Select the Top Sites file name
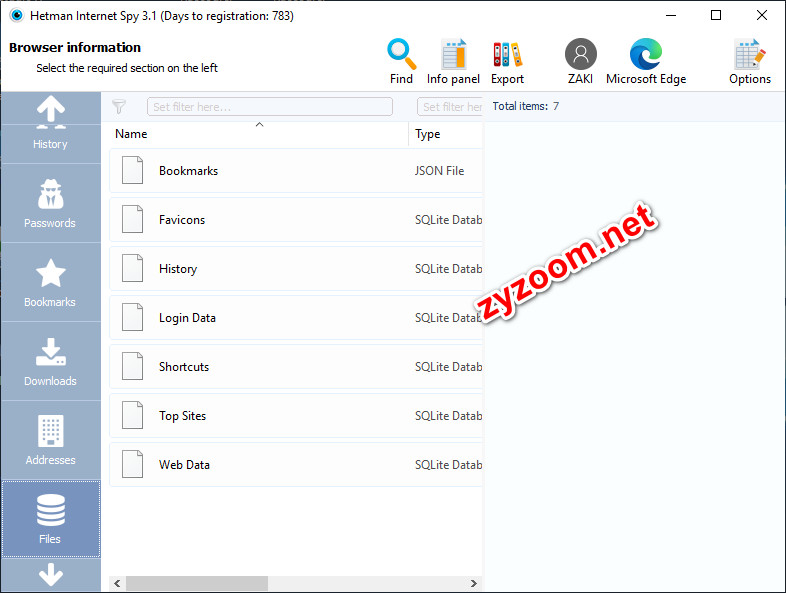This screenshot has width=786, height=593. (182, 416)
